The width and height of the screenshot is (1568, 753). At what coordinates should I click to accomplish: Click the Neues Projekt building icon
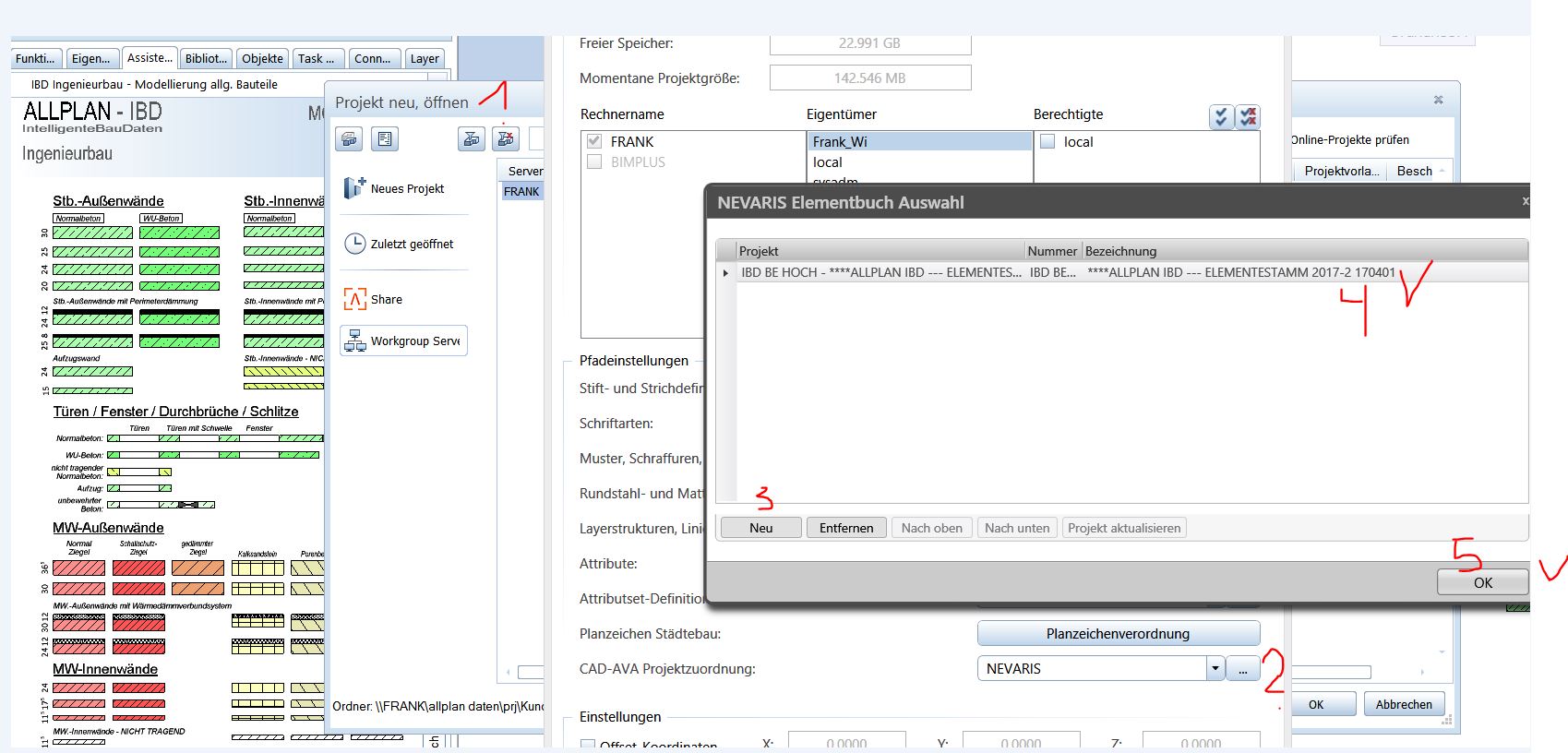coord(354,188)
